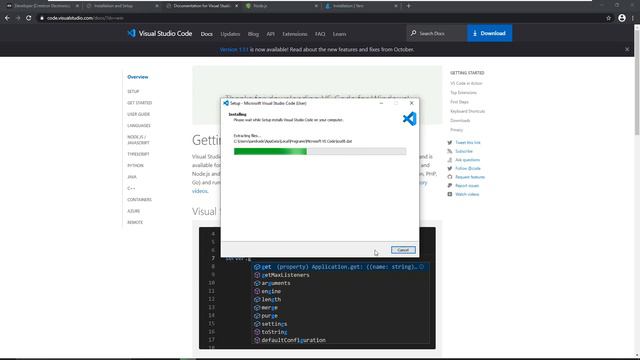Open the Downloads link in right sidebar
Image resolution: width=640 pixels, height=360 pixels.
tap(460, 121)
